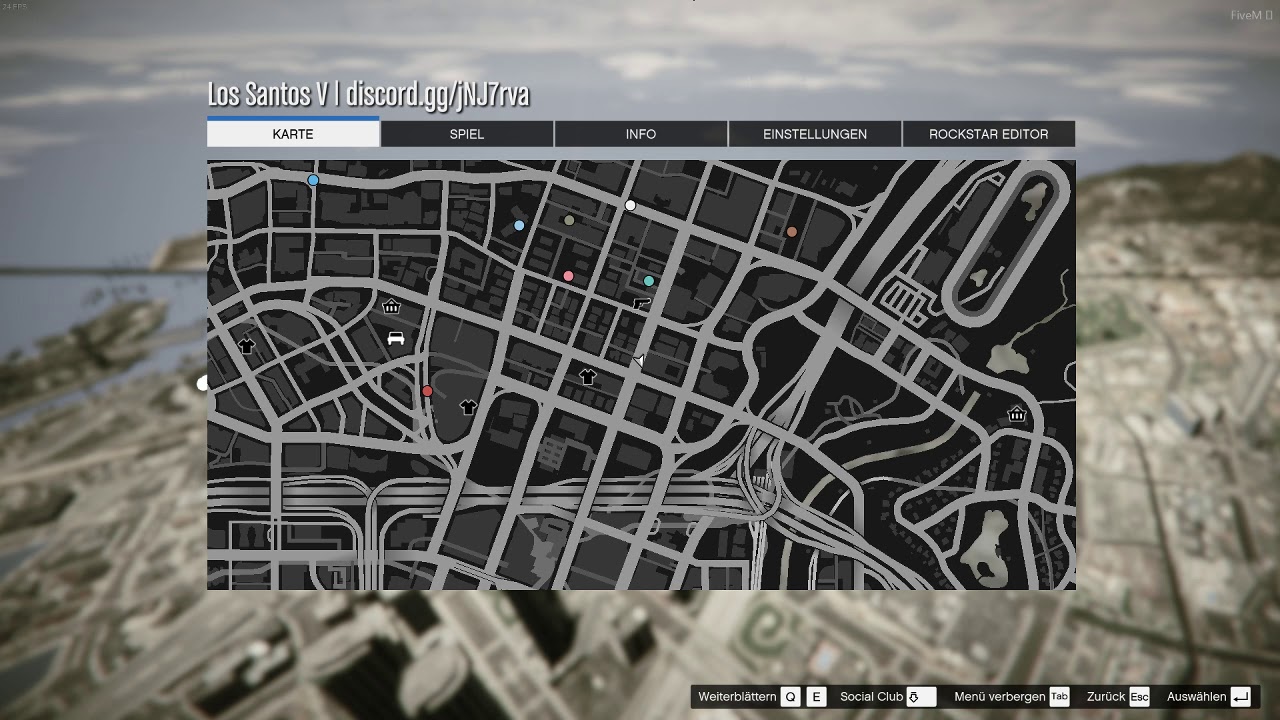Image resolution: width=1280 pixels, height=720 pixels.
Task: Select light-blue blip beside the olive blip
Action: tap(519, 225)
